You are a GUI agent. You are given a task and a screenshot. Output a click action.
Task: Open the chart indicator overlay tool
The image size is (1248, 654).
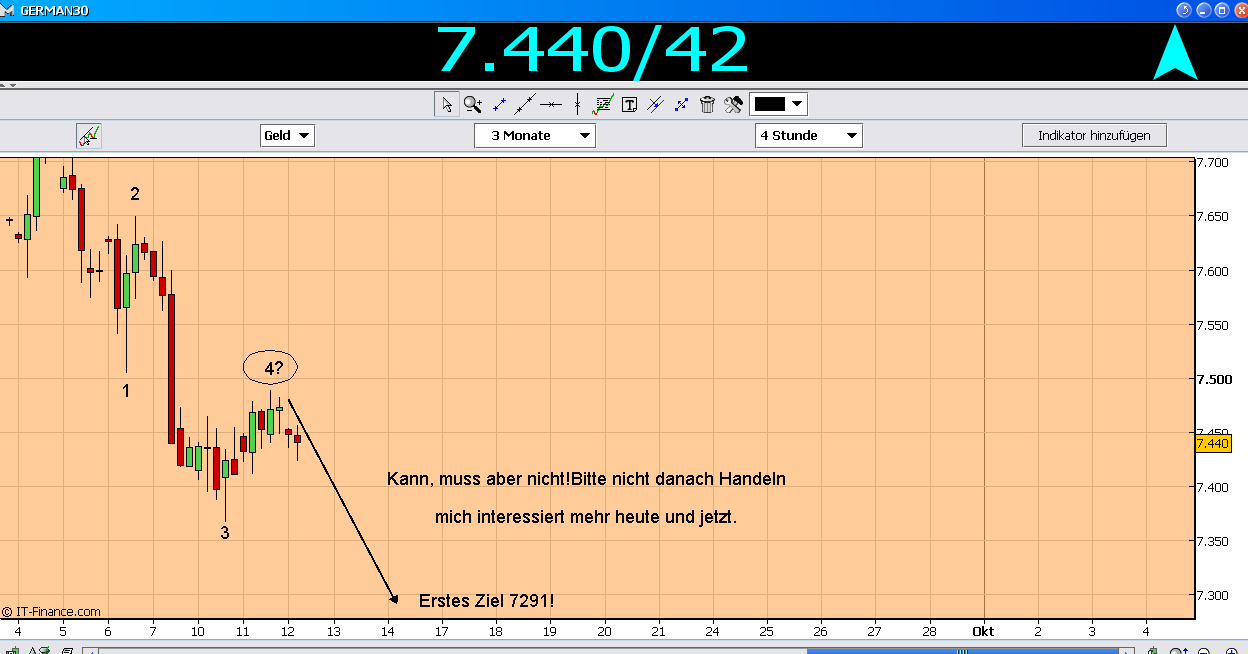click(603, 104)
